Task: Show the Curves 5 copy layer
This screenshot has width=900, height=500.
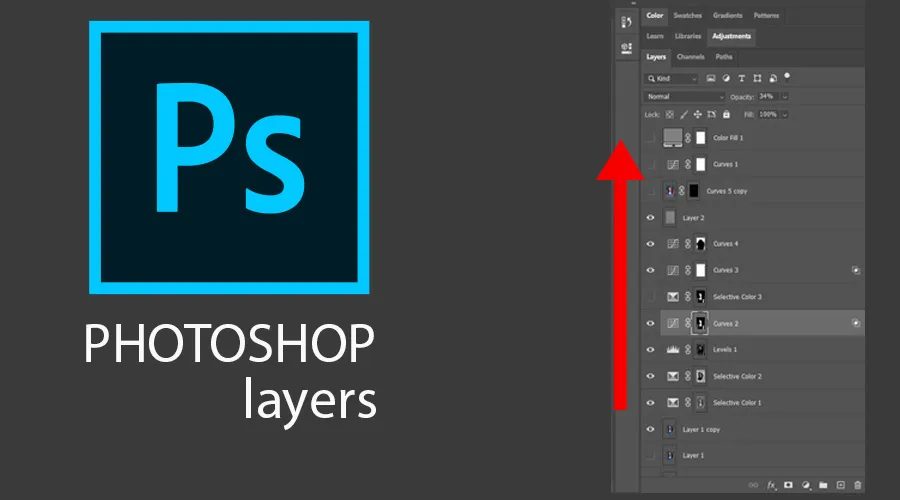Action: pos(650,191)
